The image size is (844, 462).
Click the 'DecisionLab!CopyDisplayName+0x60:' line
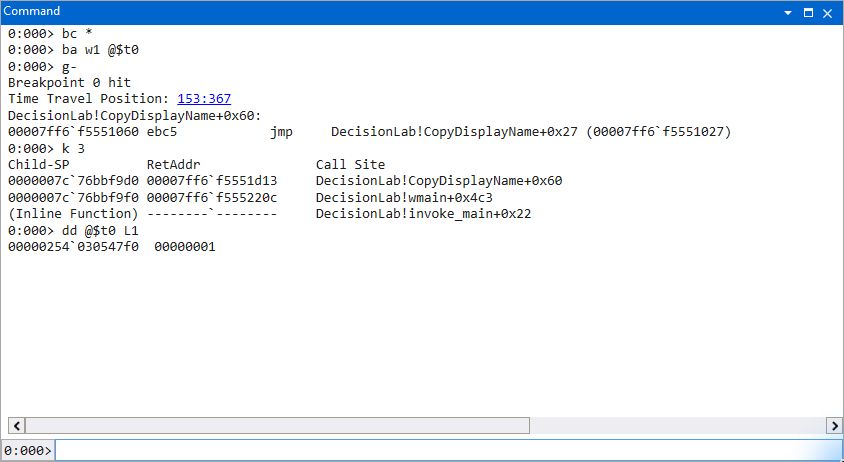[x=135, y=115]
